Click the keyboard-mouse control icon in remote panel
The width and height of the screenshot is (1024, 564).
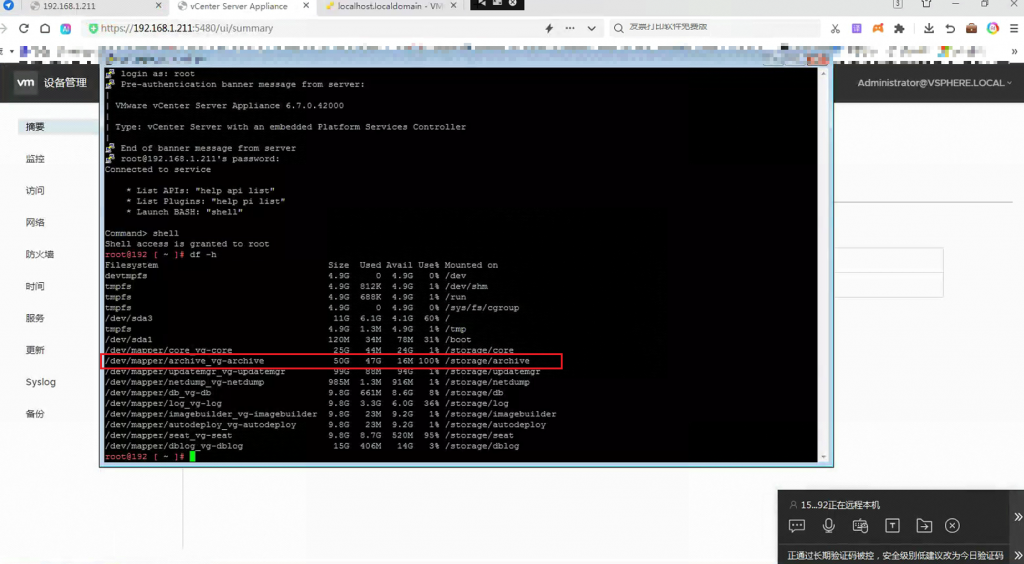coord(860,525)
